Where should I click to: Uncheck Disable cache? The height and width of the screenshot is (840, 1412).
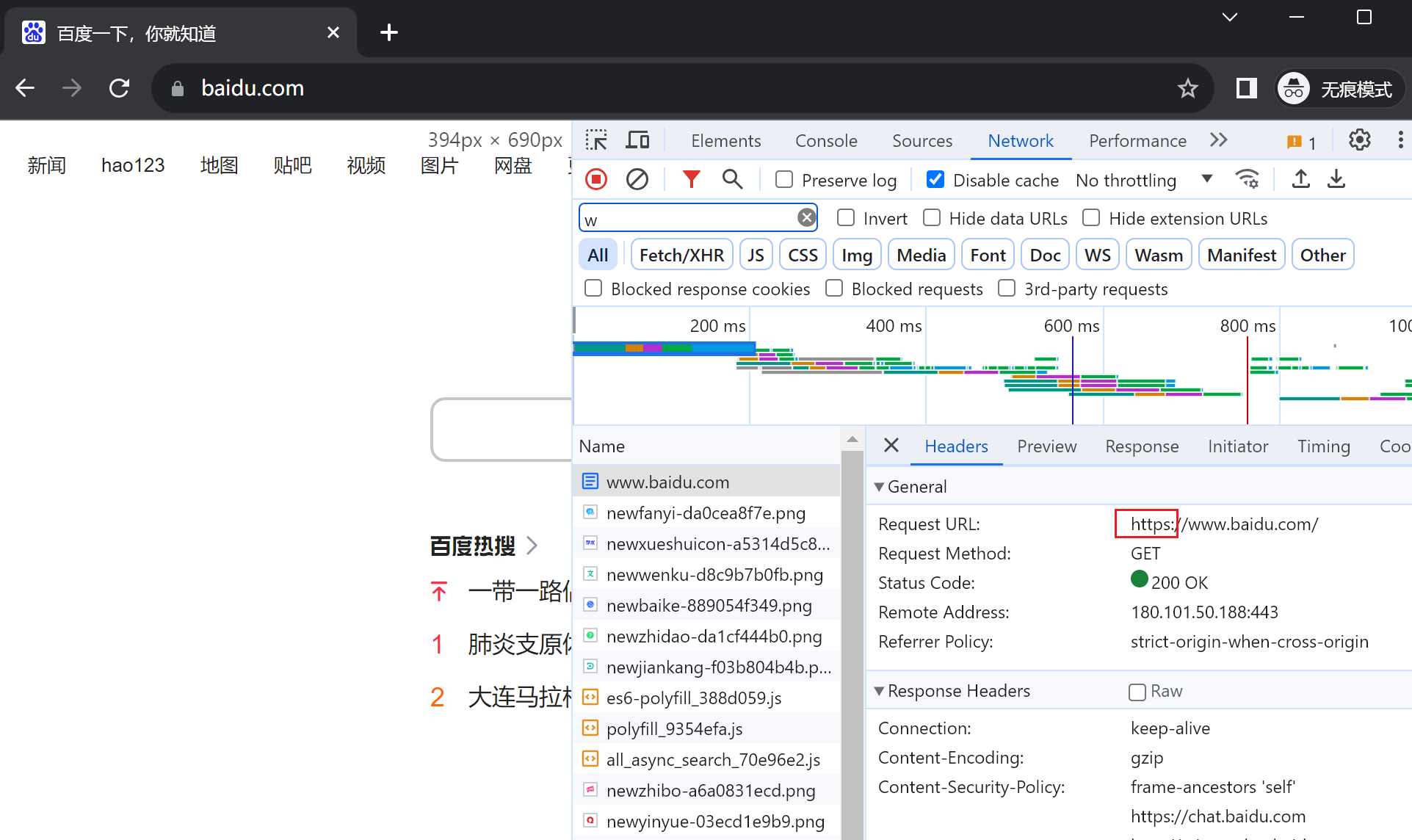point(935,180)
